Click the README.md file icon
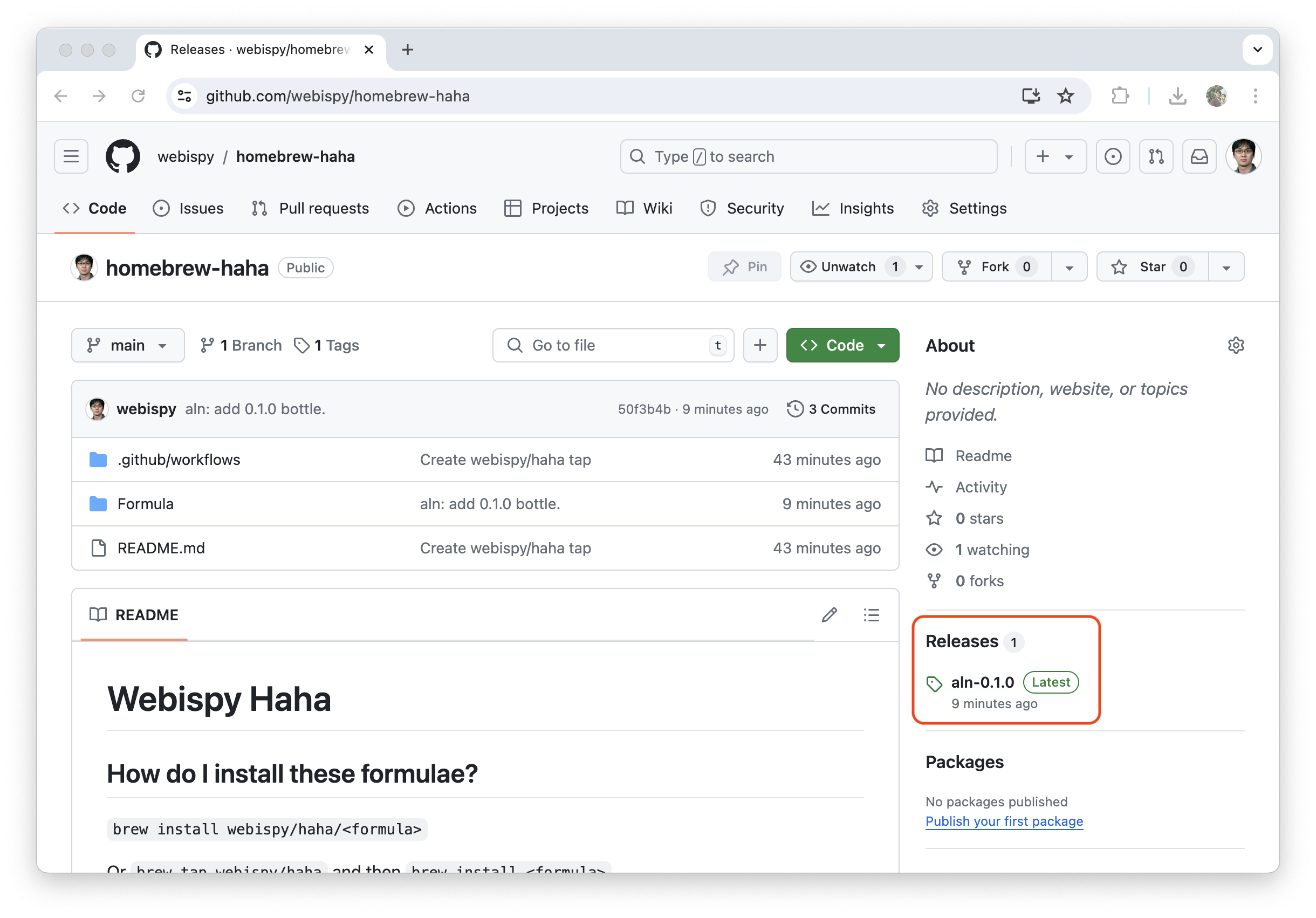The image size is (1316, 918). click(x=99, y=548)
